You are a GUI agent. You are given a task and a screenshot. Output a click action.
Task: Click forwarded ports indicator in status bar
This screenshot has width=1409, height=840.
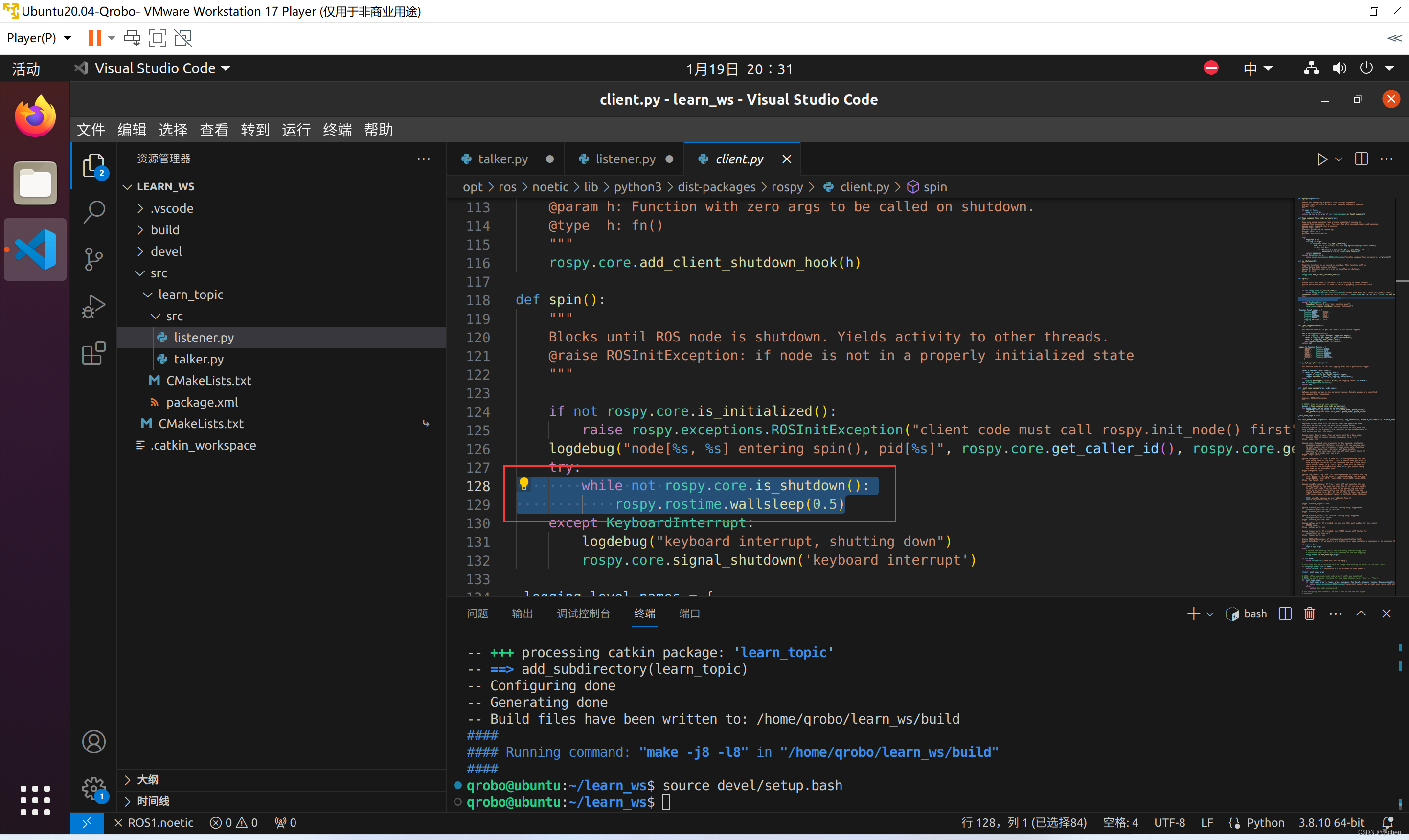[285, 822]
